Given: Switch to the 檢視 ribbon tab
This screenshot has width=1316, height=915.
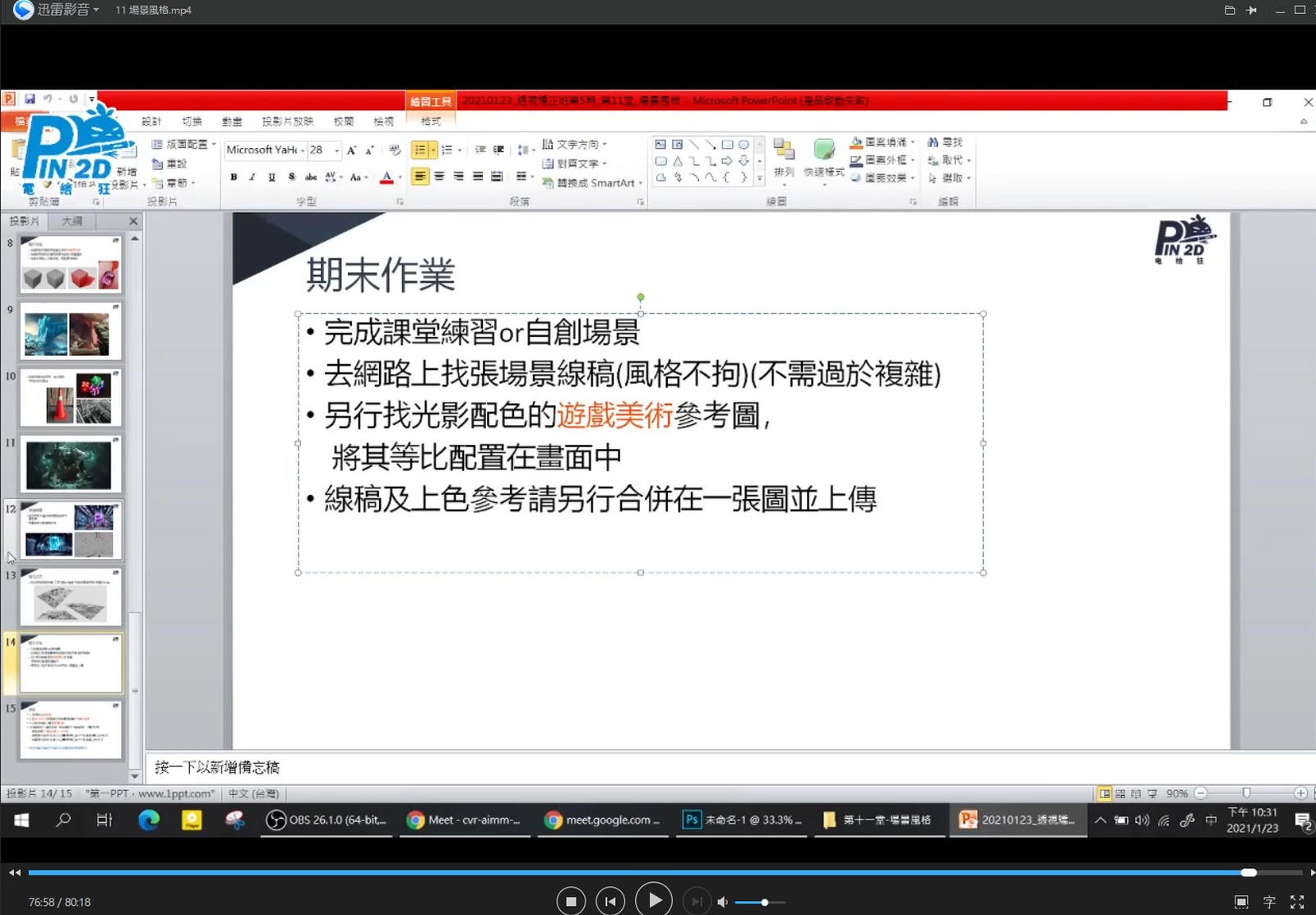Looking at the screenshot, I should click(385, 121).
